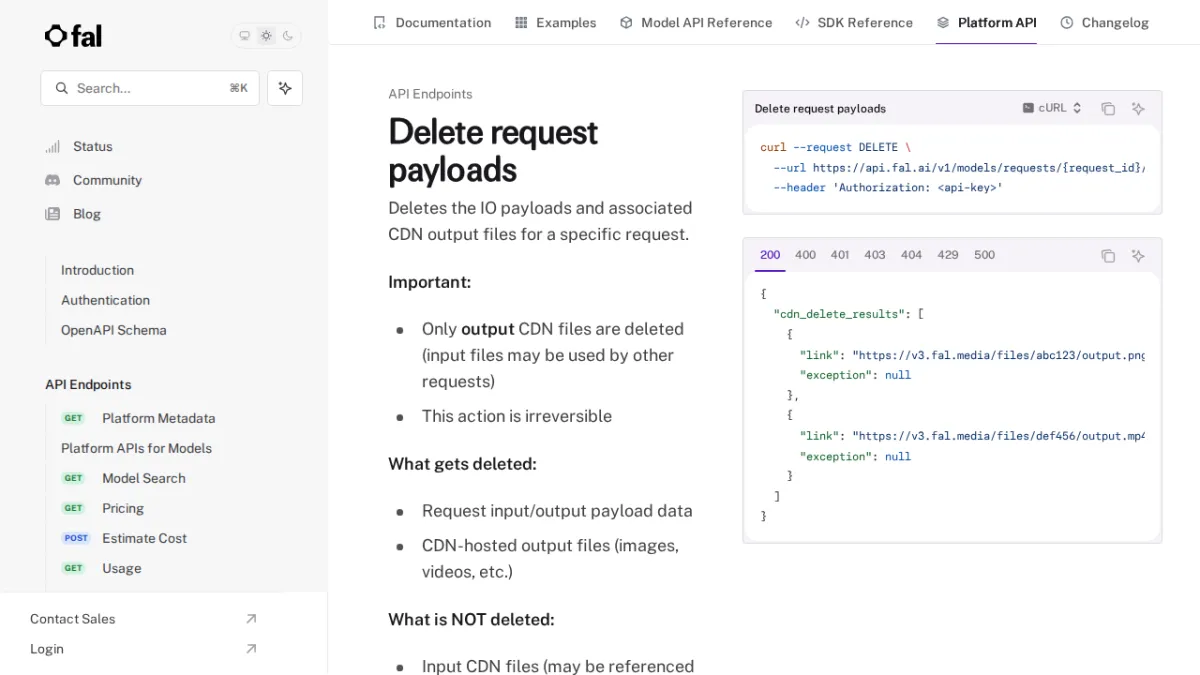Select the 500 response tab
This screenshot has height=675, width=1200.
(x=985, y=255)
